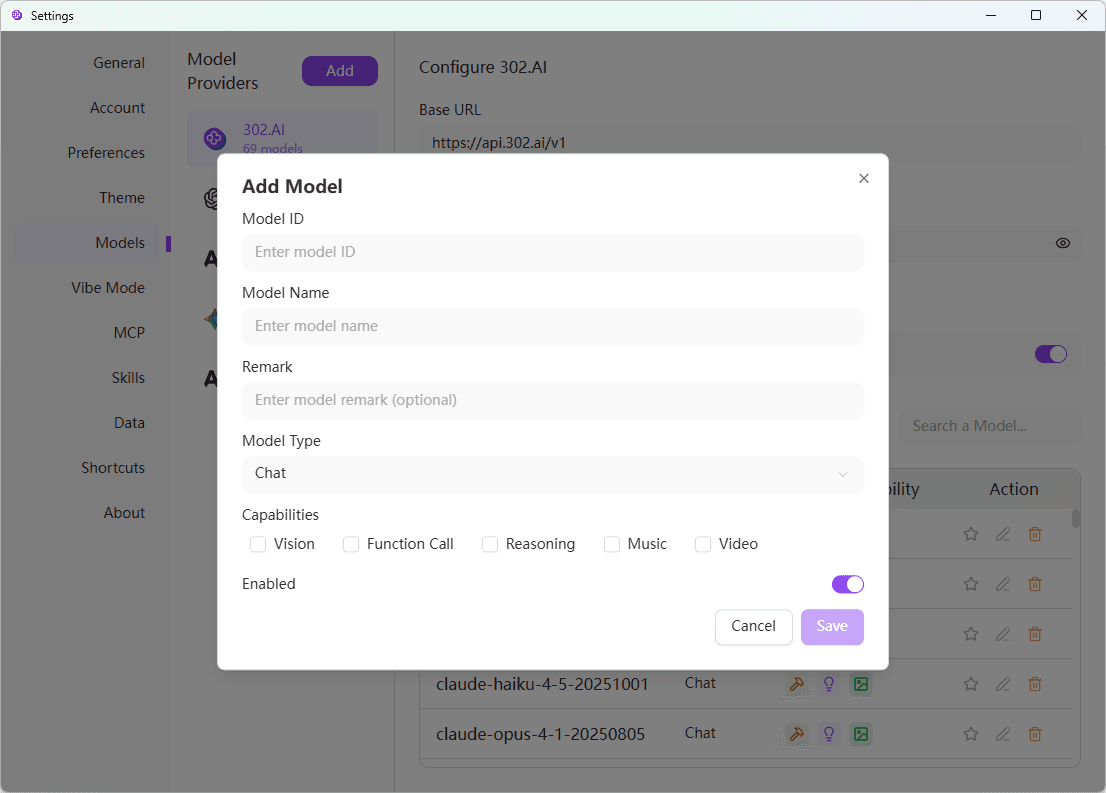Expand the Chat model type selector
Viewport: 1106px width, 793px height.
click(552, 475)
